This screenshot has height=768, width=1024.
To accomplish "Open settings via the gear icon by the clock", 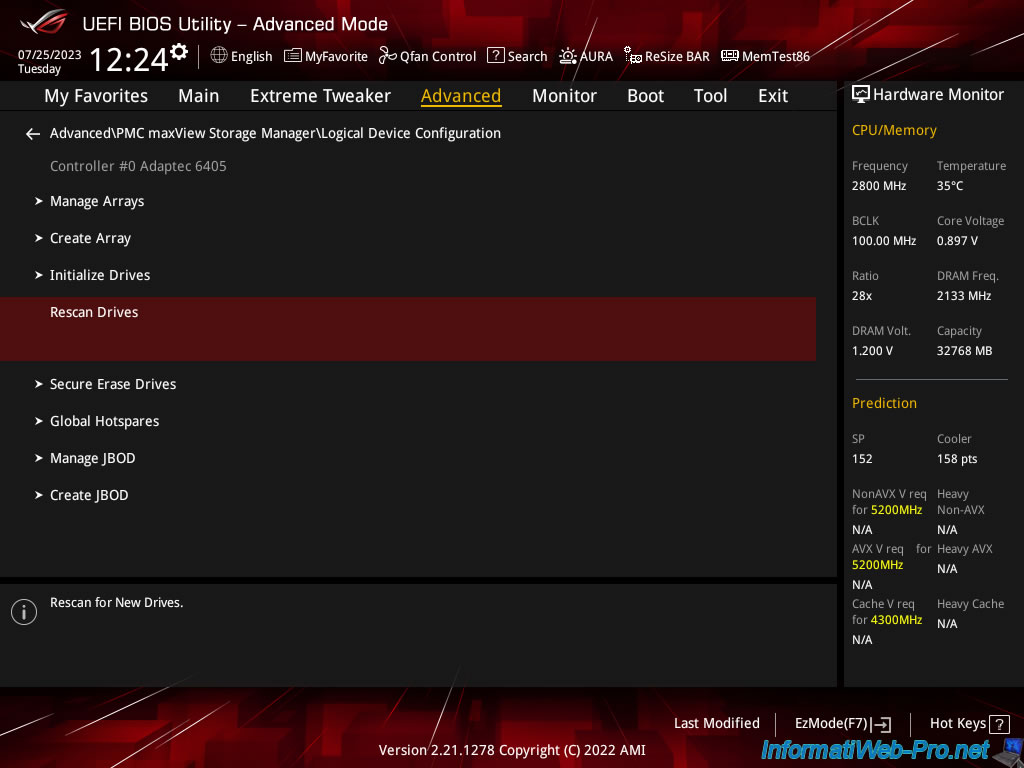I will pos(179,51).
